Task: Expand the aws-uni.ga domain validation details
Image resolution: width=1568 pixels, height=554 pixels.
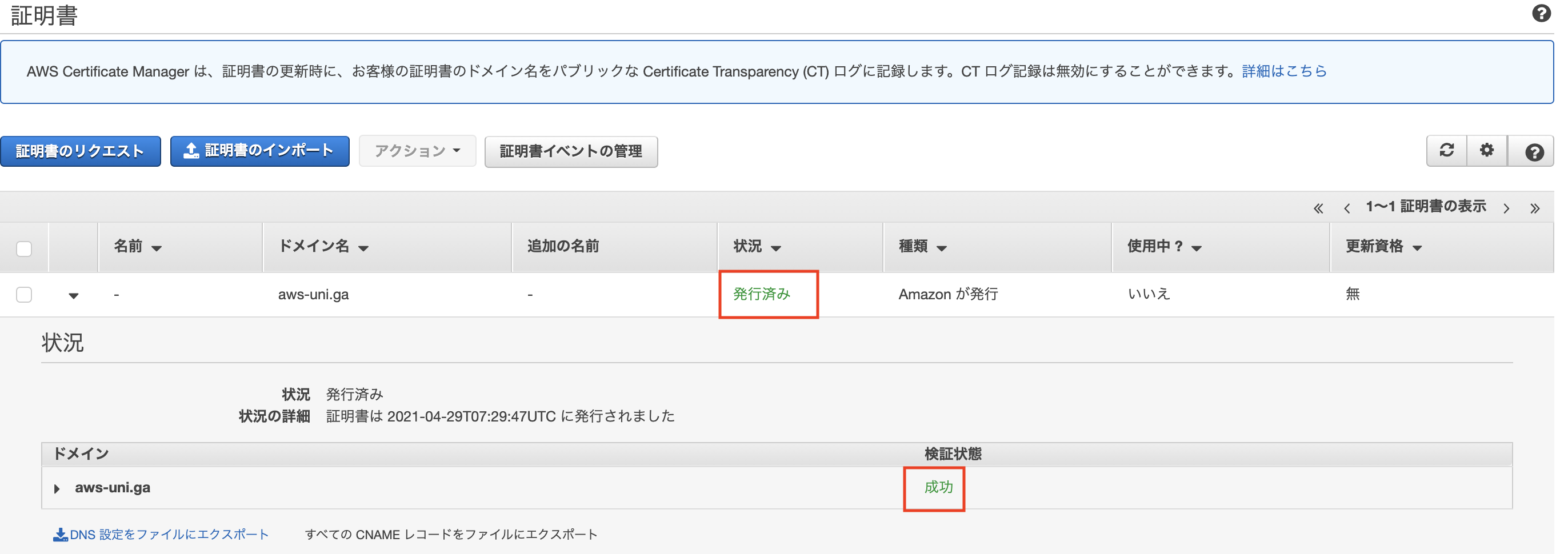Action: 57,487
